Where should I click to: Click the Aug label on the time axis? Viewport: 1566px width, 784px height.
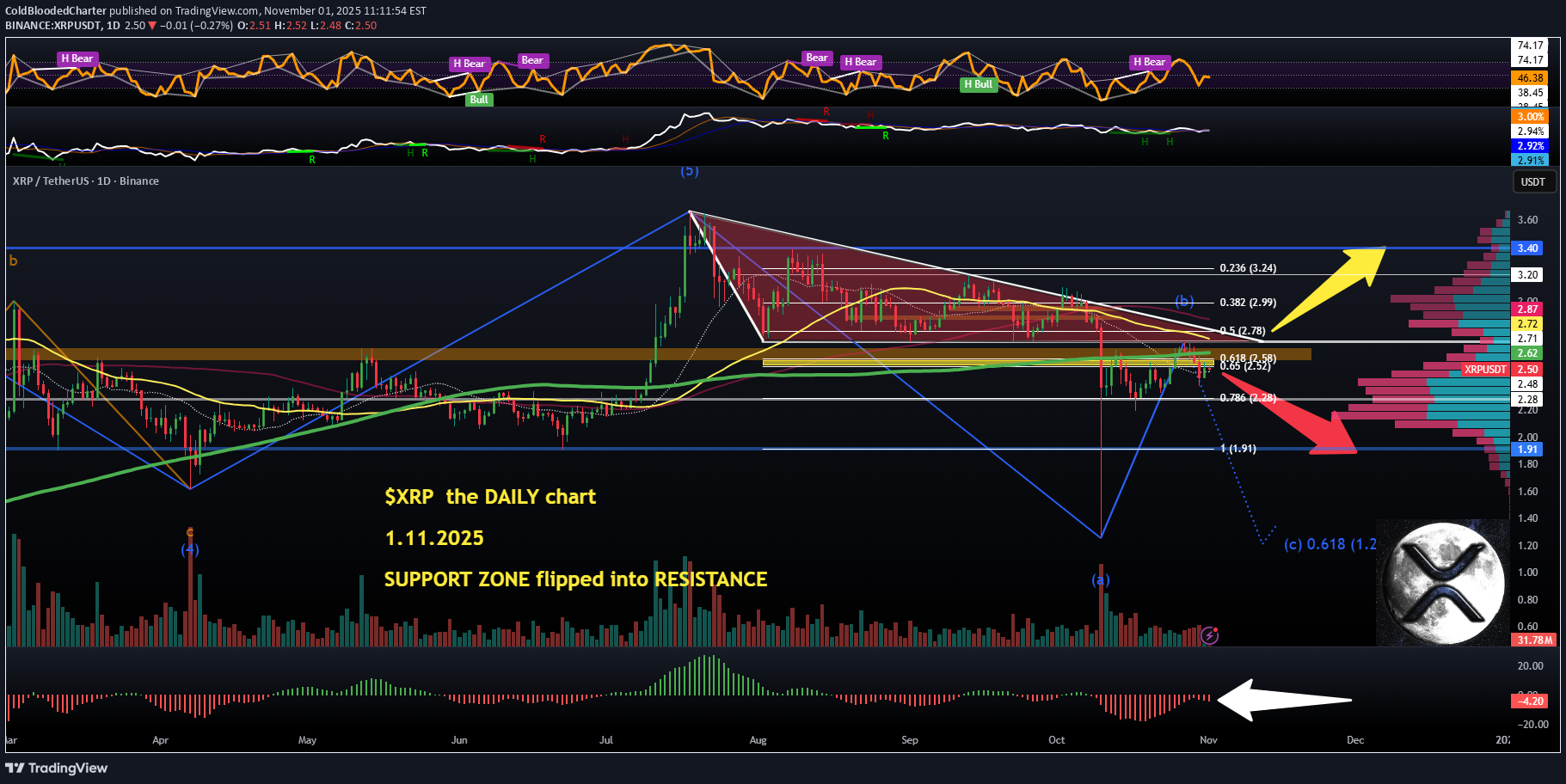[758, 740]
